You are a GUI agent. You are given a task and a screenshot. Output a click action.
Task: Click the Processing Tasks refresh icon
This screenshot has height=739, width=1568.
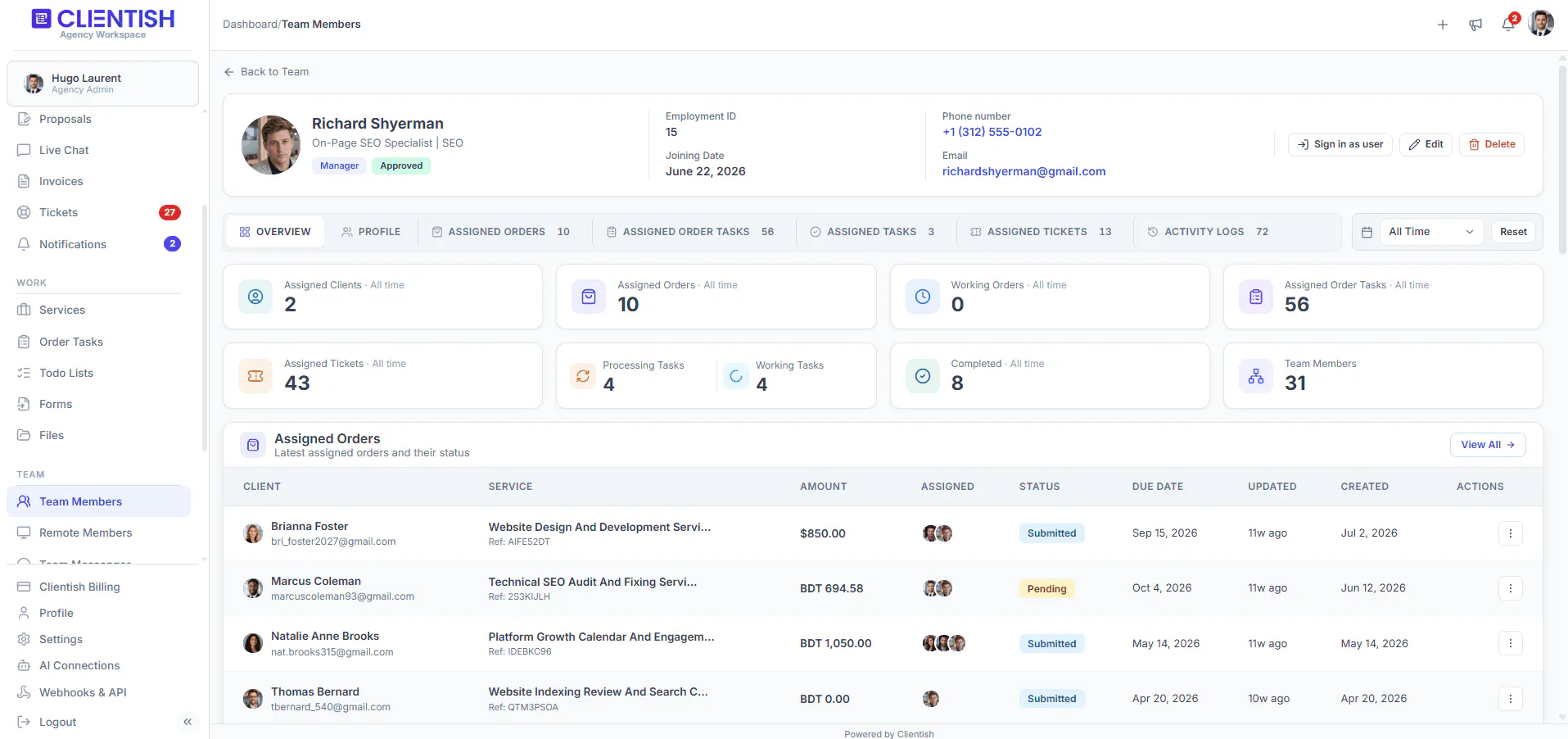click(x=583, y=376)
